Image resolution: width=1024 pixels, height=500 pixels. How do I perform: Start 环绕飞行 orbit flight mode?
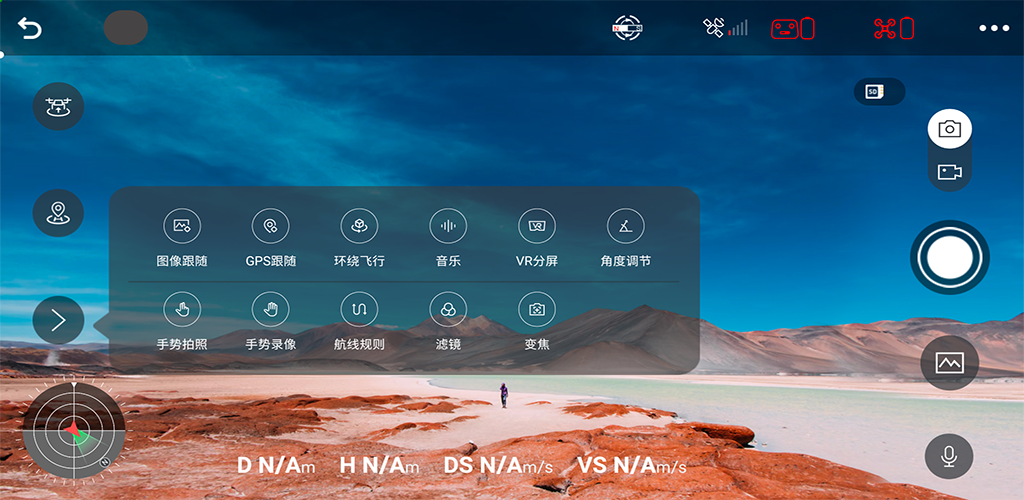pos(359,227)
